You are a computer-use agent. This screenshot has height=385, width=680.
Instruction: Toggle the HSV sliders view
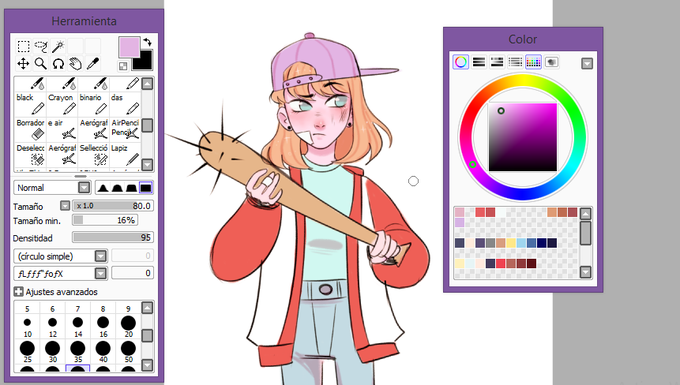point(497,62)
